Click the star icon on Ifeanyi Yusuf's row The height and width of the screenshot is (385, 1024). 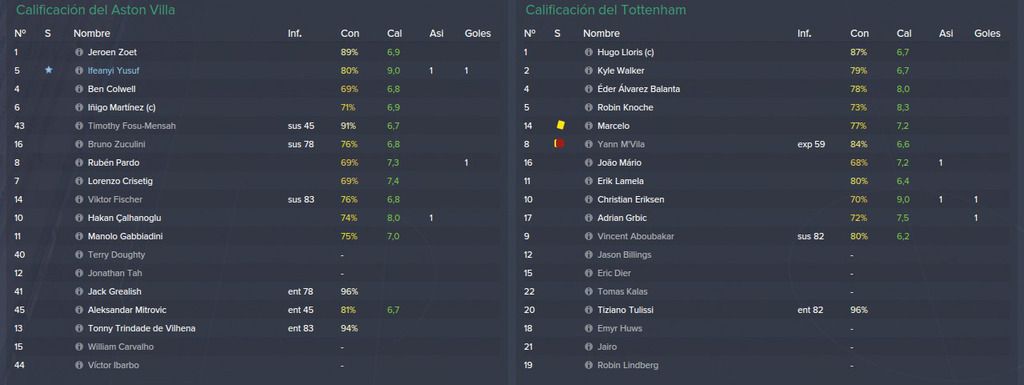48,70
